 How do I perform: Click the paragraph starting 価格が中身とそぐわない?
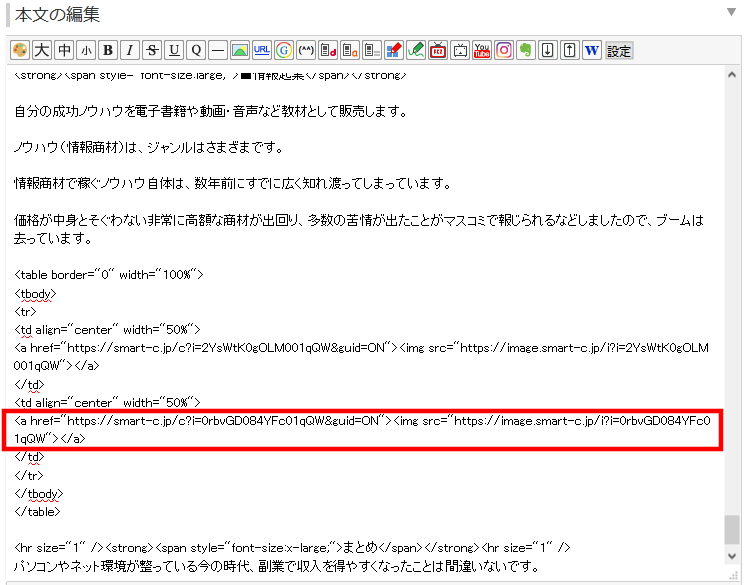(x=359, y=229)
